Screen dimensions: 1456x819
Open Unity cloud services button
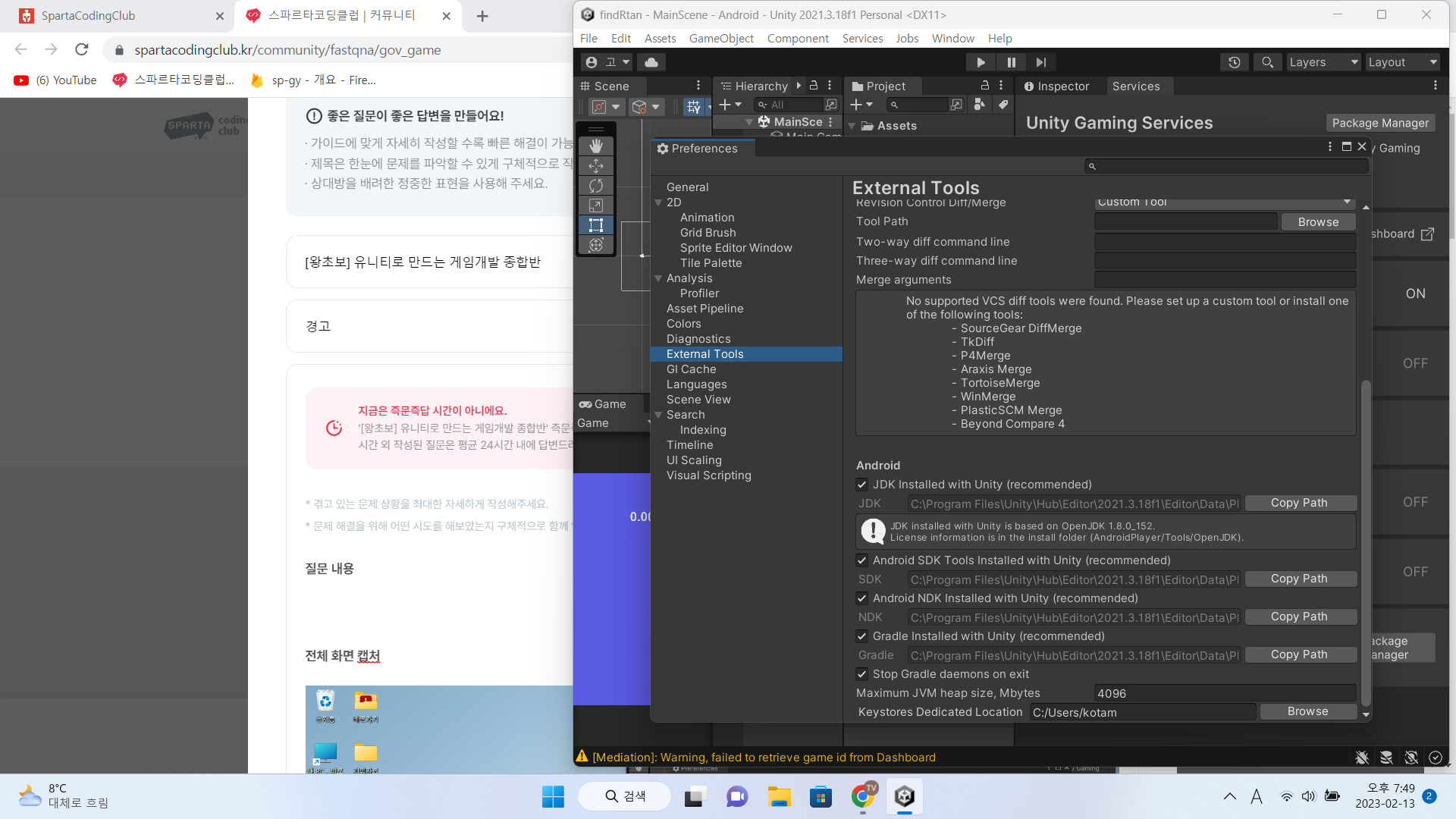tap(651, 62)
